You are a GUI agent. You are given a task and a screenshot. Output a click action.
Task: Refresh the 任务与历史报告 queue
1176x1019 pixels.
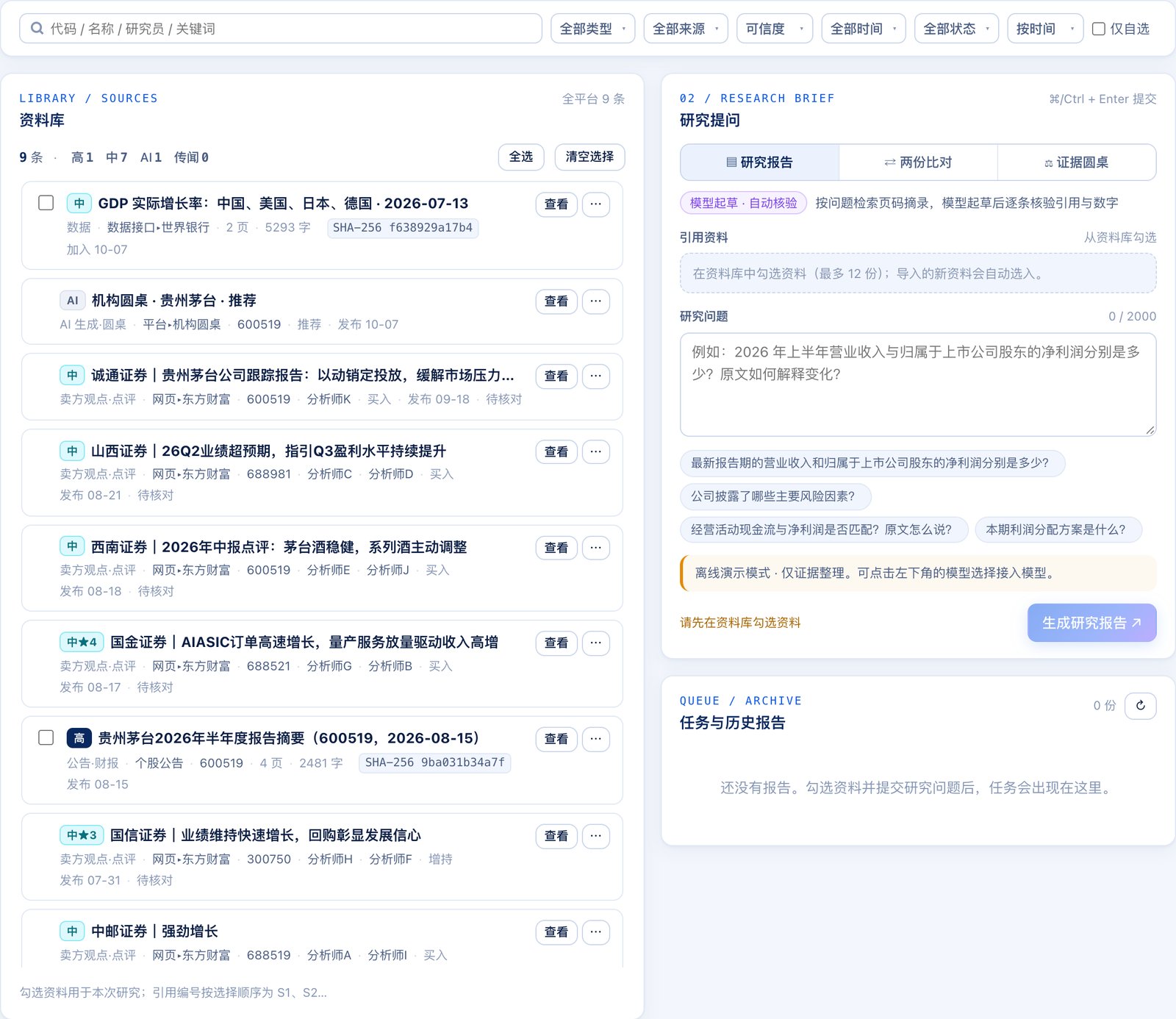[1140, 706]
